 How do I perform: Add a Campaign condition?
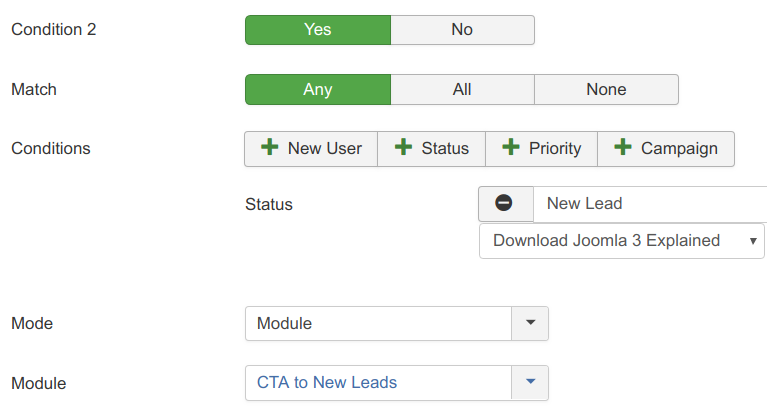pos(666,149)
